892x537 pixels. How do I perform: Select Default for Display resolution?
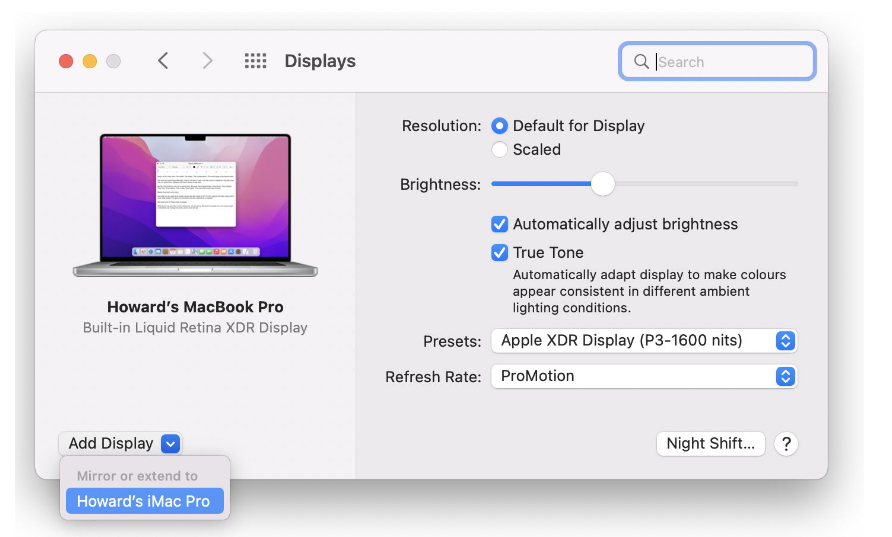pos(499,126)
